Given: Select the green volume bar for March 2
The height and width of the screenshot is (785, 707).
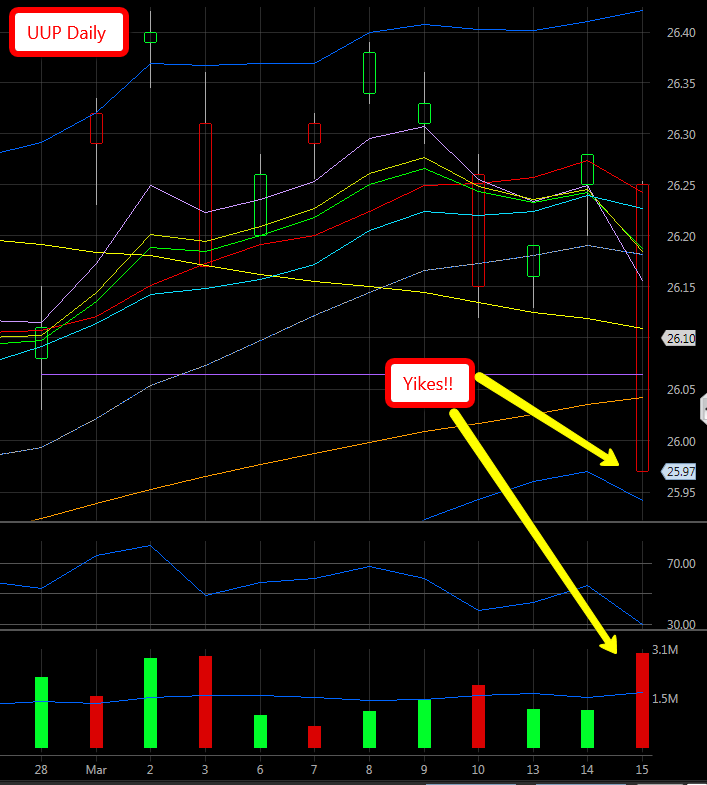Looking at the screenshot, I should tap(151, 702).
